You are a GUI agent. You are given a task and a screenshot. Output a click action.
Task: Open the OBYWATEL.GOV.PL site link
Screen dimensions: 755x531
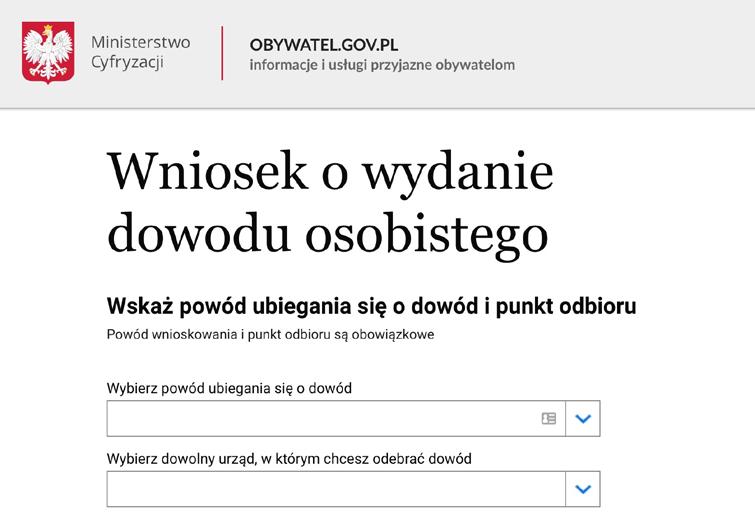point(324,45)
